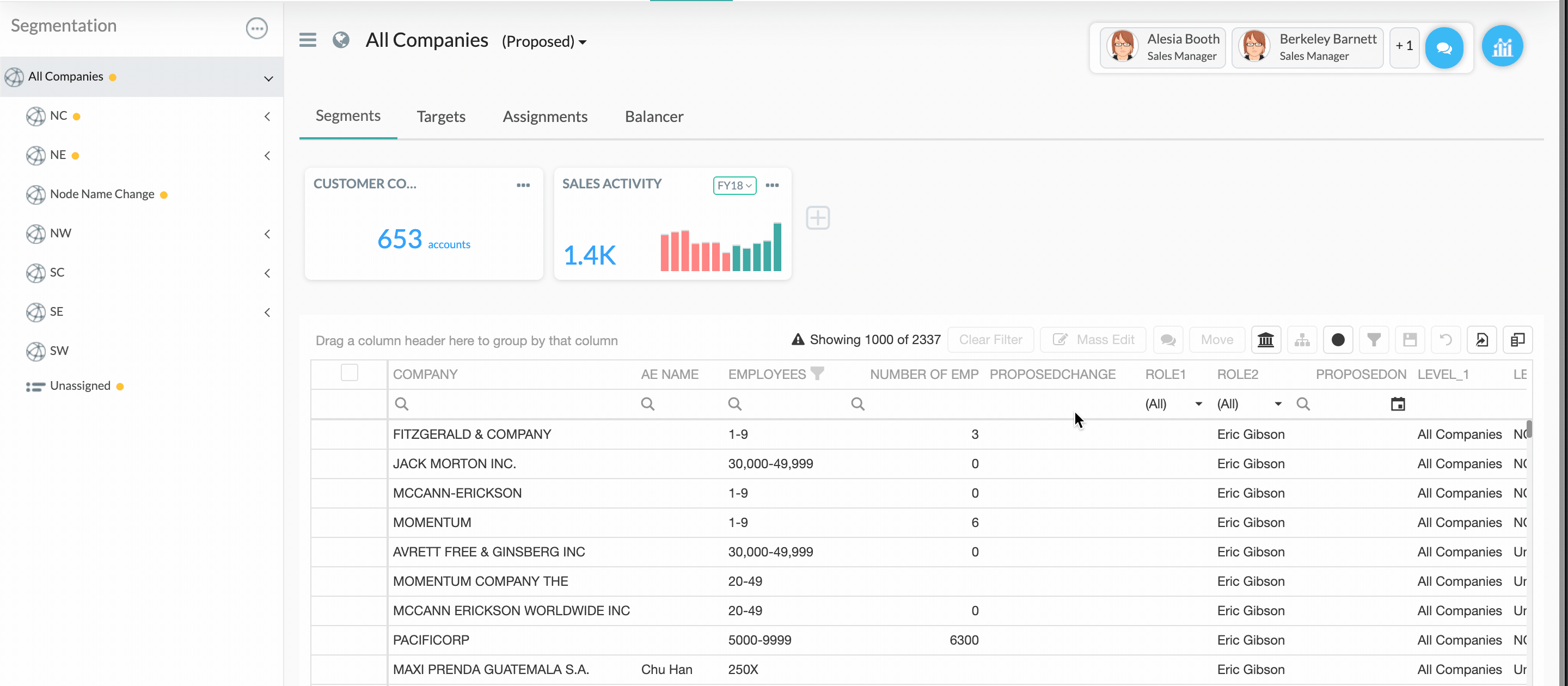Viewport: 1568px width, 686px height.
Task: Click the bank building toolbar icon
Action: (1265, 340)
